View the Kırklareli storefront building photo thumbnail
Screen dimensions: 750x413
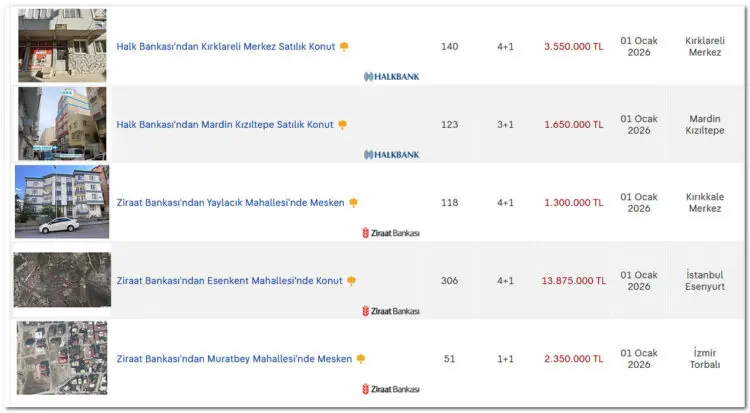(x=62, y=45)
